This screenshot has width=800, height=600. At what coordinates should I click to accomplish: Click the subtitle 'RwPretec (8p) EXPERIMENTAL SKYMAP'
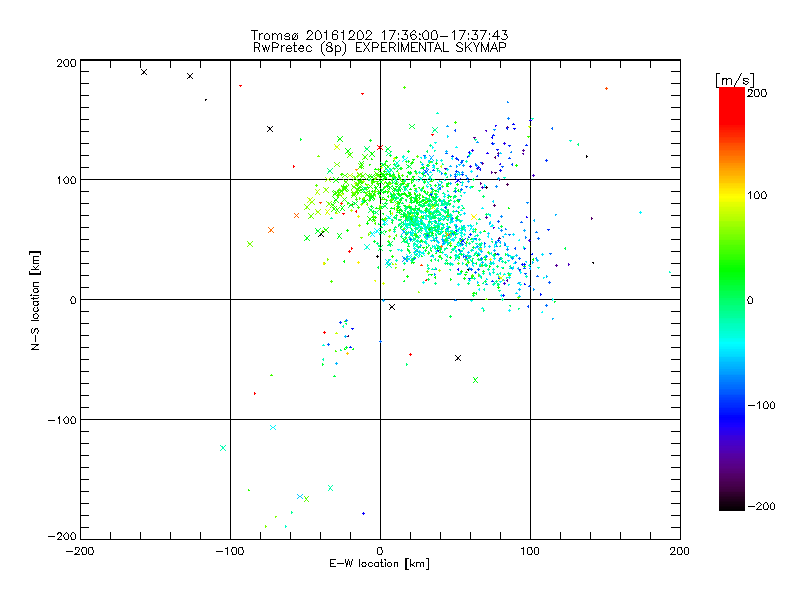tap(380, 48)
